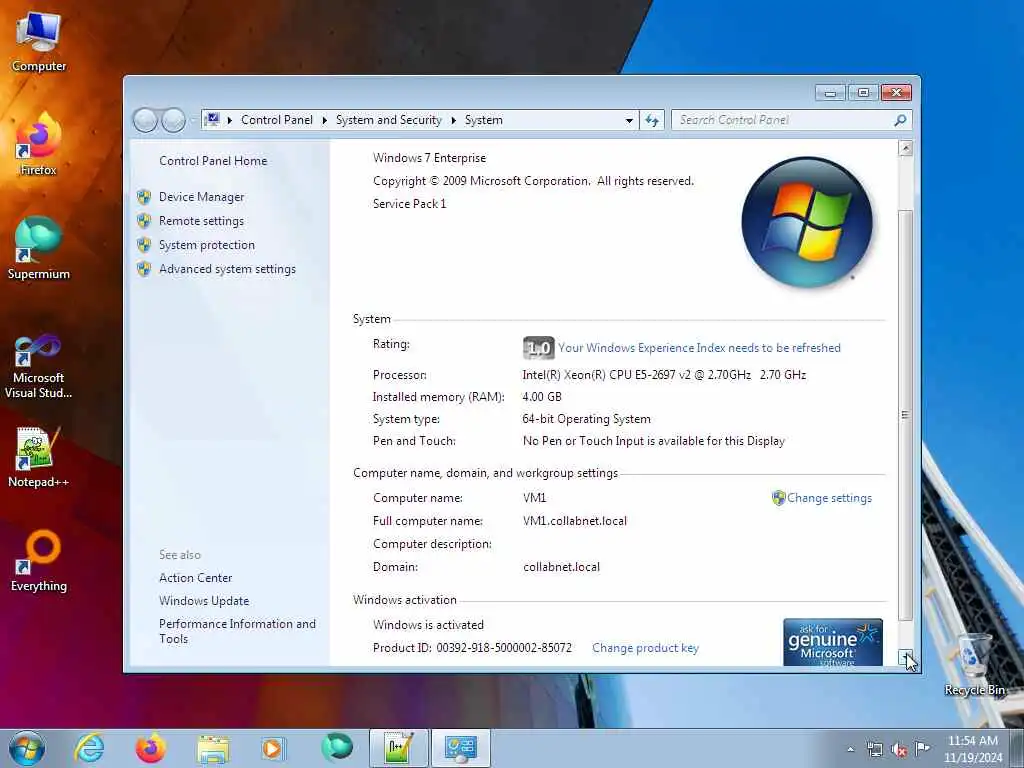Open Windows Explorer folder on taskbar
The width and height of the screenshot is (1024, 768).
pyautogui.click(x=212, y=749)
